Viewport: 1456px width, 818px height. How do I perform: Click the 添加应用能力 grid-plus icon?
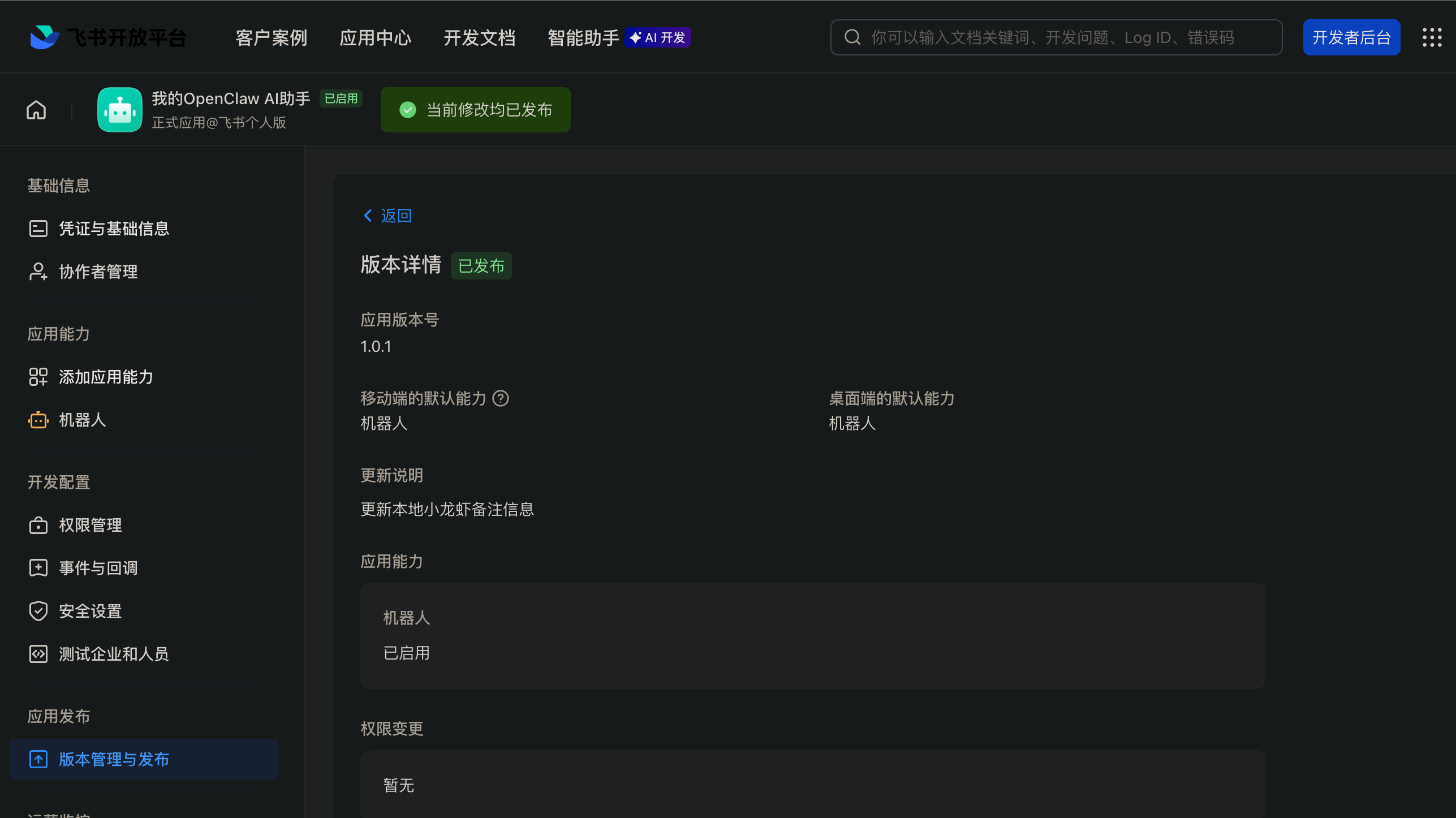click(38, 377)
